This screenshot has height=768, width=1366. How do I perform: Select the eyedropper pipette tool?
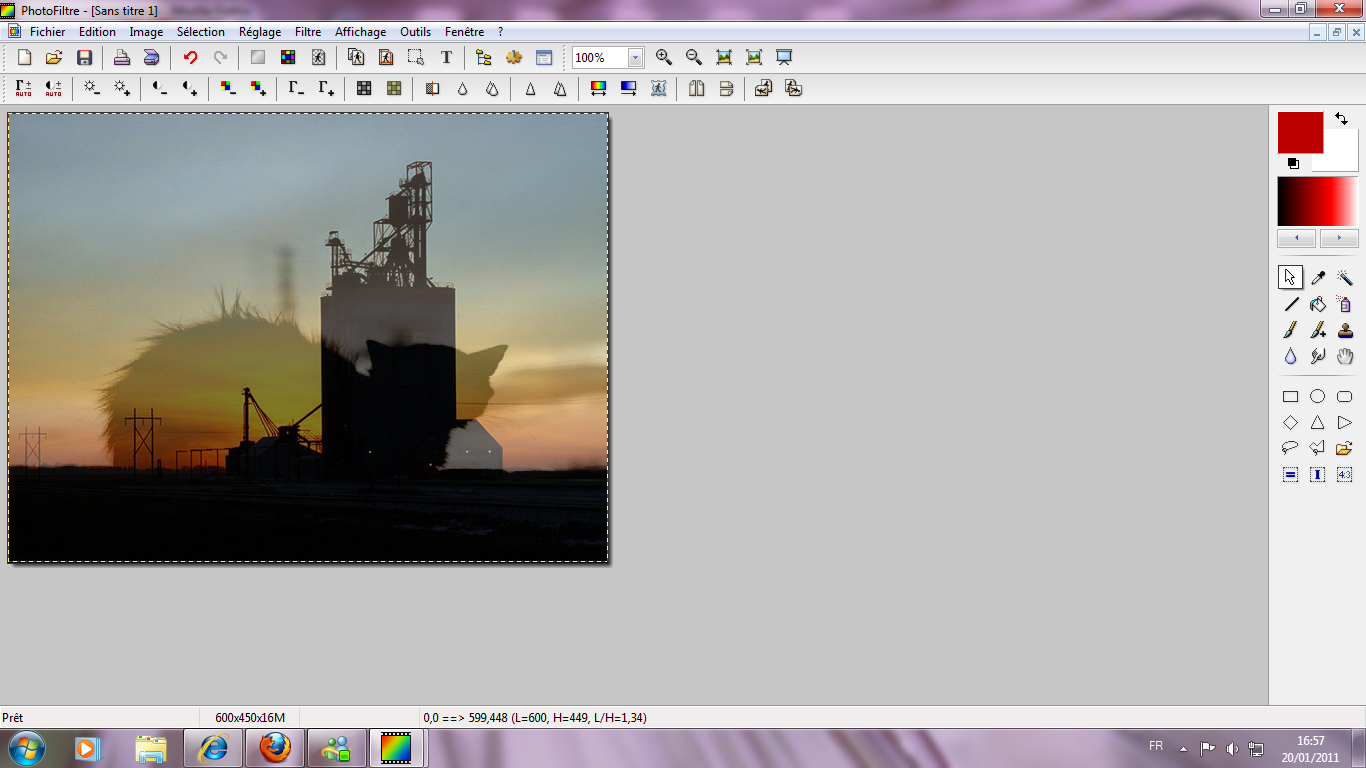(1318, 277)
